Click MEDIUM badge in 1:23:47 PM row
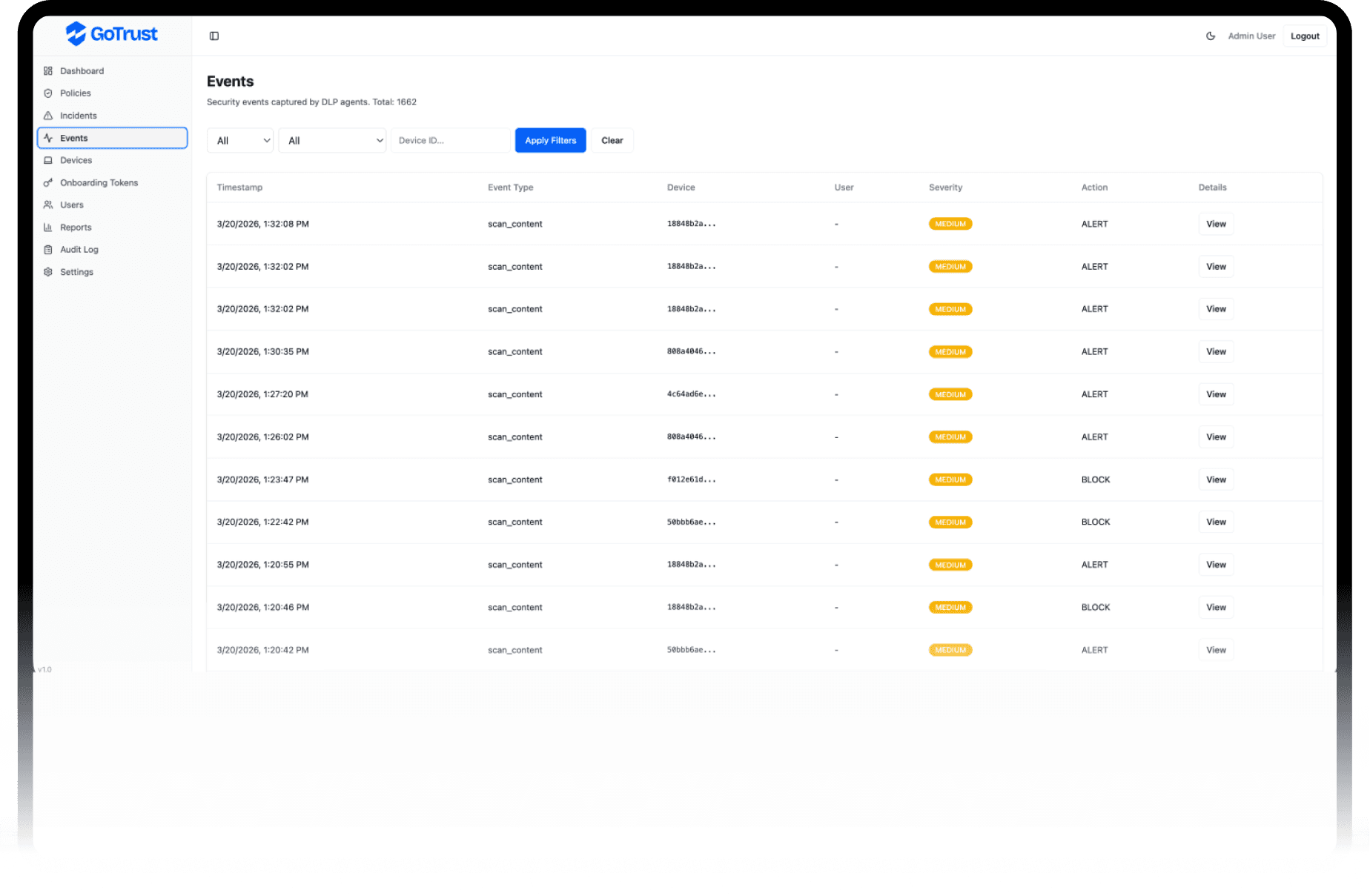 click(950, 479)
